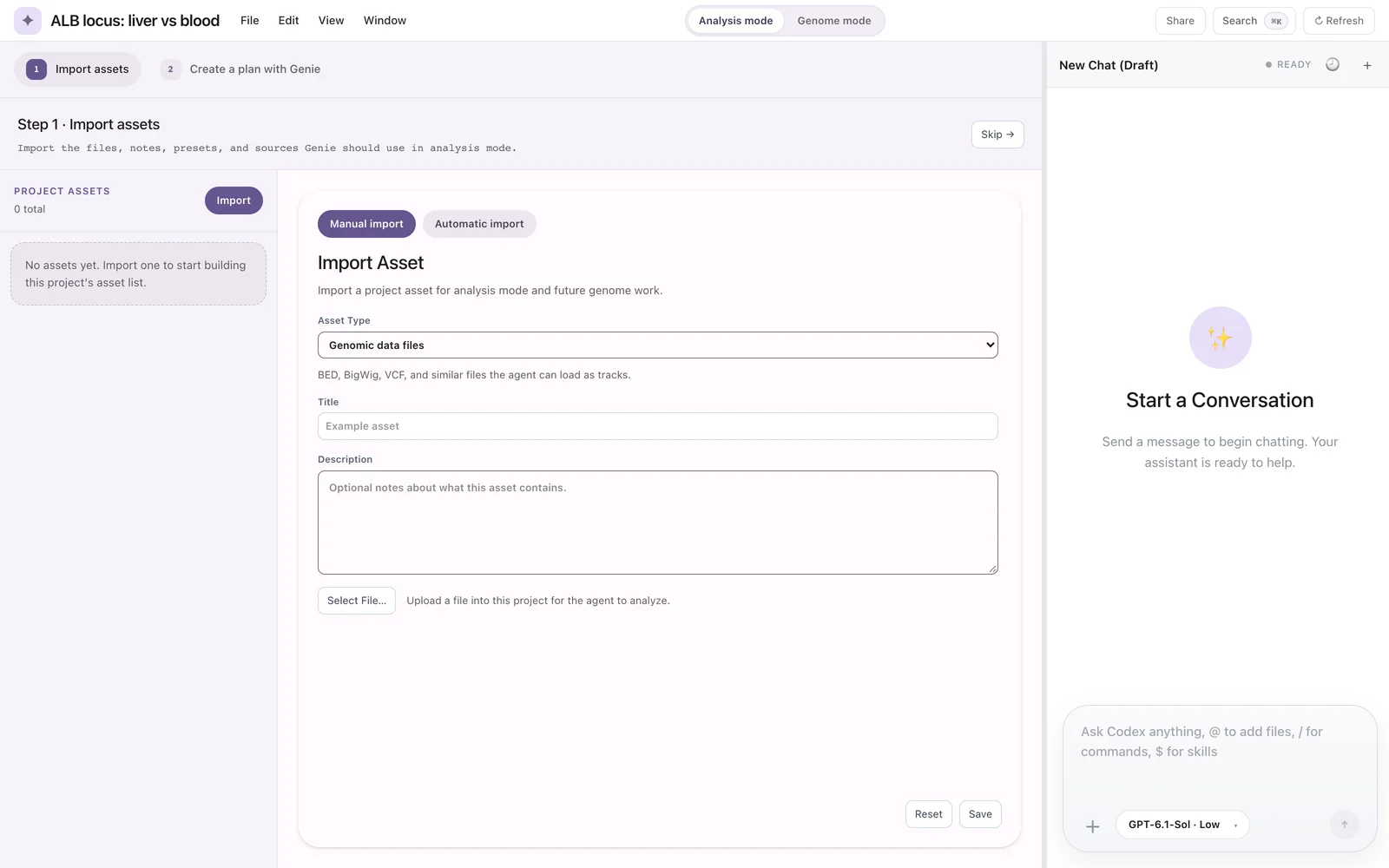The image size is (1389, 868).
Task: Click the sparkle app logo icon
Action: point(28,21)
